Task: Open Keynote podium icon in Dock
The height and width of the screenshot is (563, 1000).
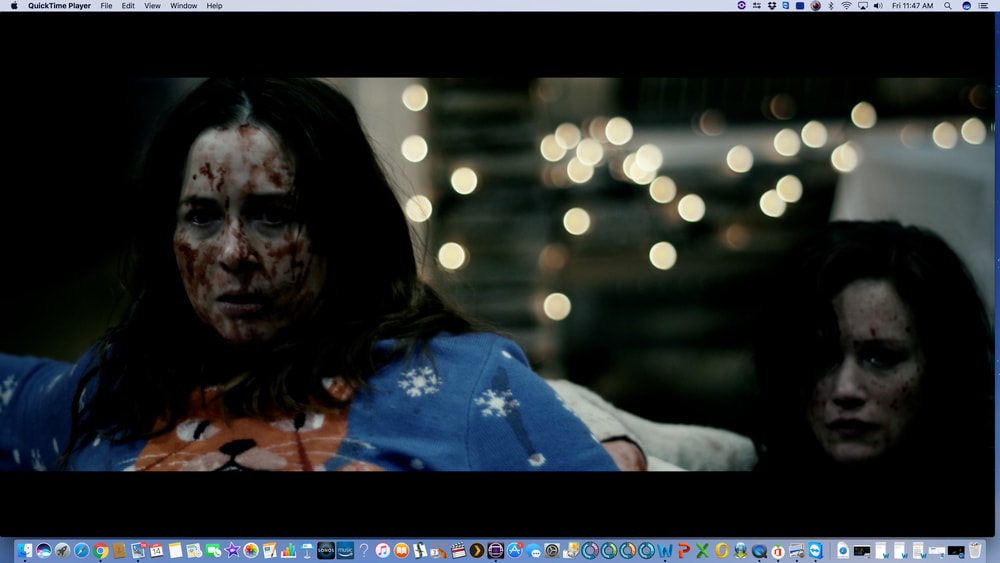Action: coord(307,550)
